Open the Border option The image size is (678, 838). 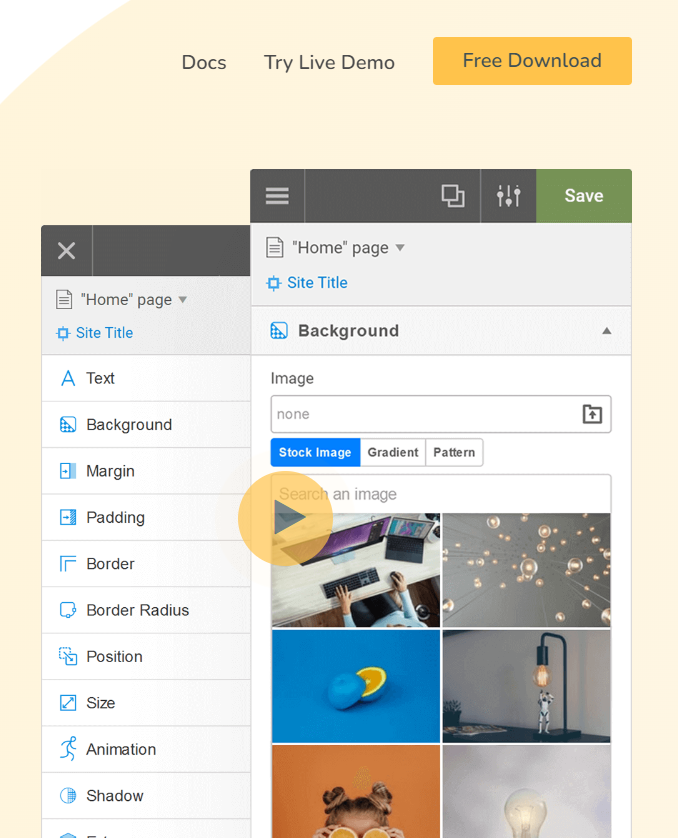tap(146, 564)
